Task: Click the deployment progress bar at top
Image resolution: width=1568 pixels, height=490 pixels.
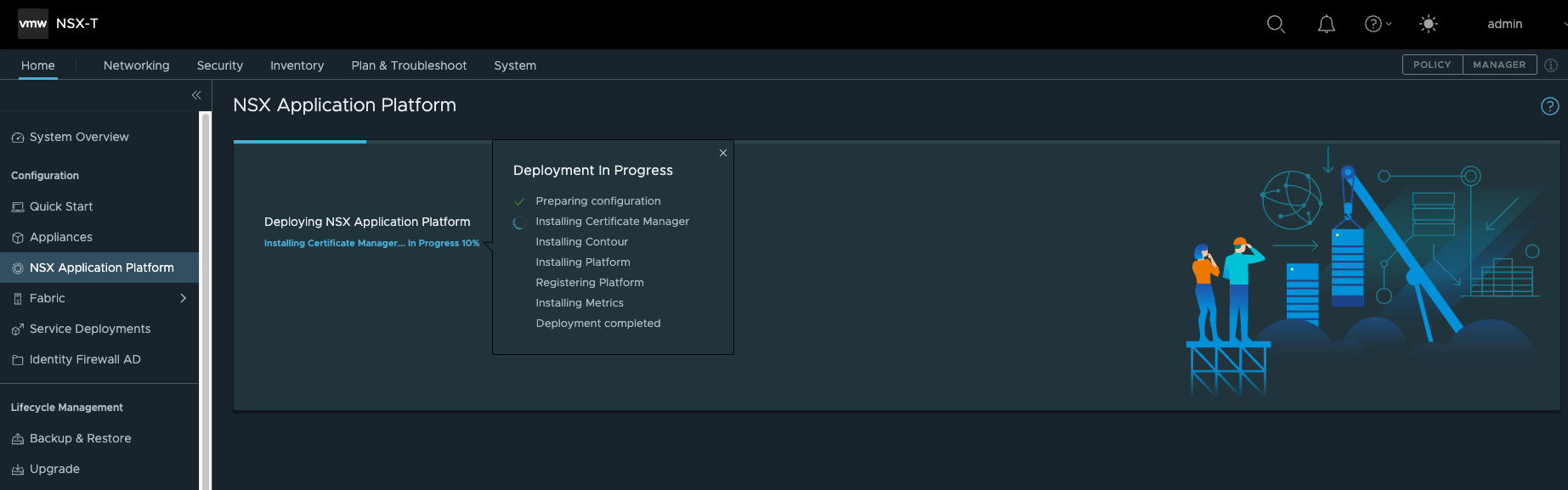Action: click(x=897, y=142)
